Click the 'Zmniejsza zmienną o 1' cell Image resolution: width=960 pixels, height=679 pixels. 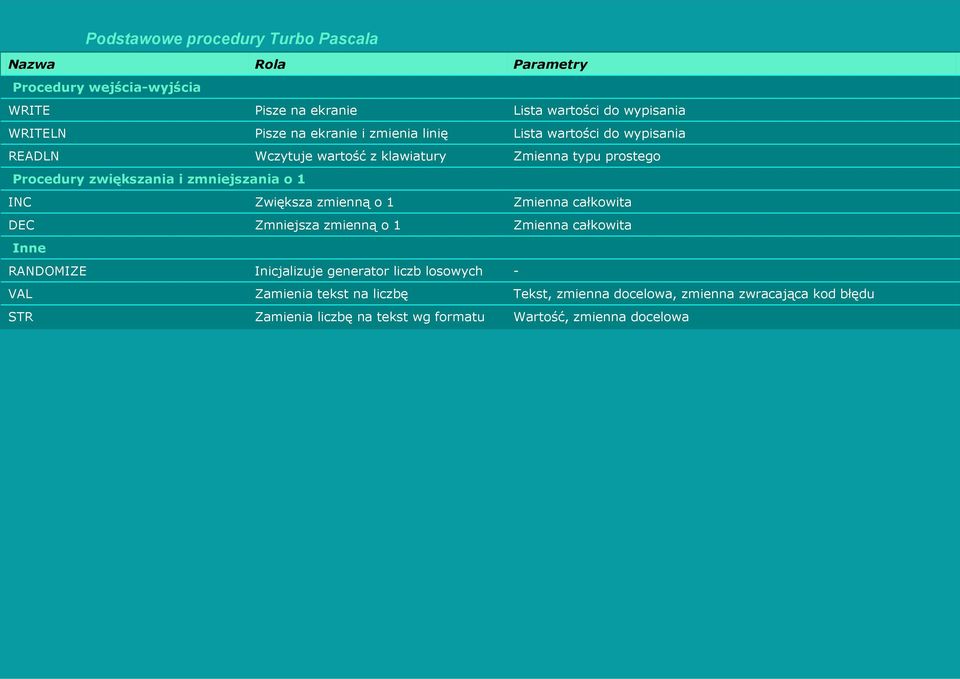pos(327,225)
